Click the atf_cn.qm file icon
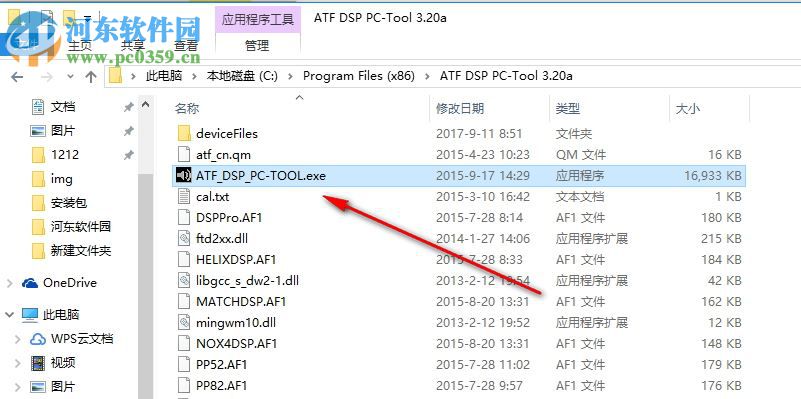Screen dimensions: 801x399 (184, 155)
